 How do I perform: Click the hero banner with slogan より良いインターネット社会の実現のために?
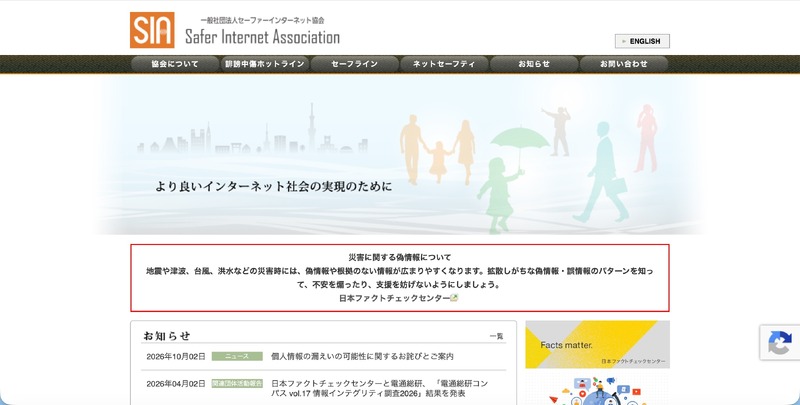[x=400, y=156]
